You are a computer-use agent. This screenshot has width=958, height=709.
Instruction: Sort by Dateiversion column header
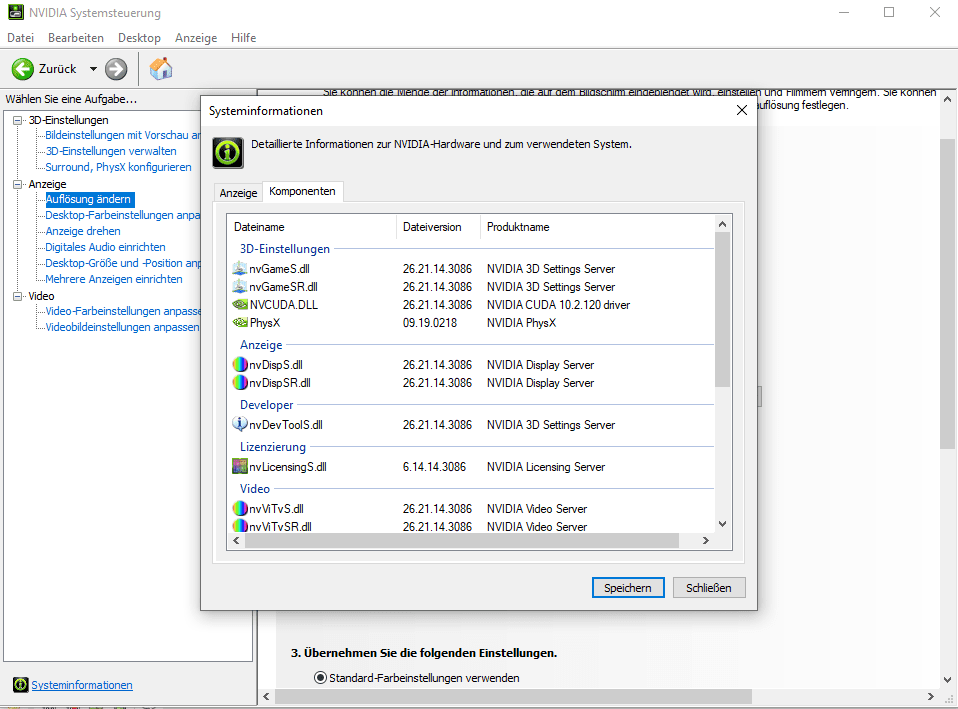click(438, 227)
